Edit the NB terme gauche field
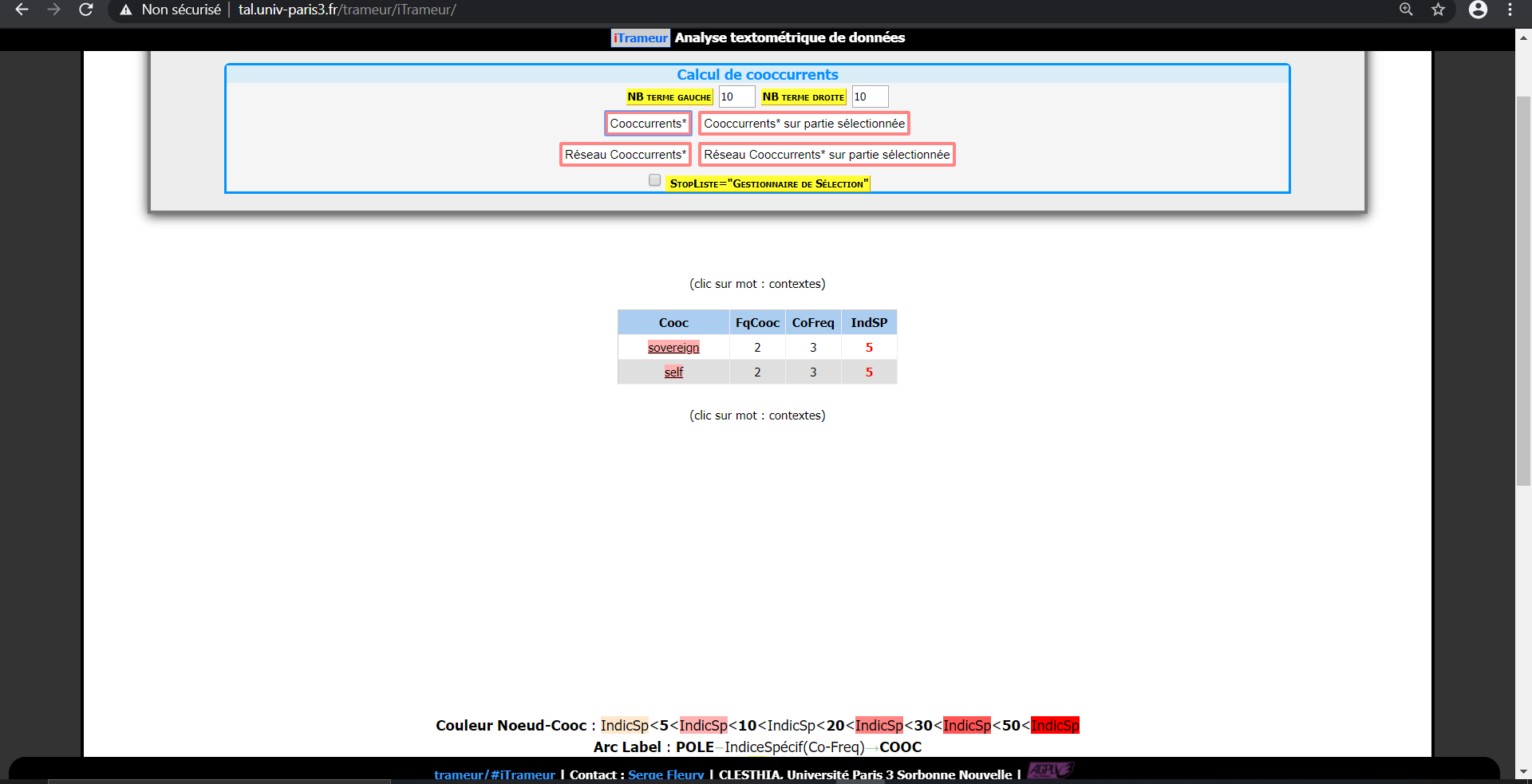Screen dimensions: 1532x784 736,97
